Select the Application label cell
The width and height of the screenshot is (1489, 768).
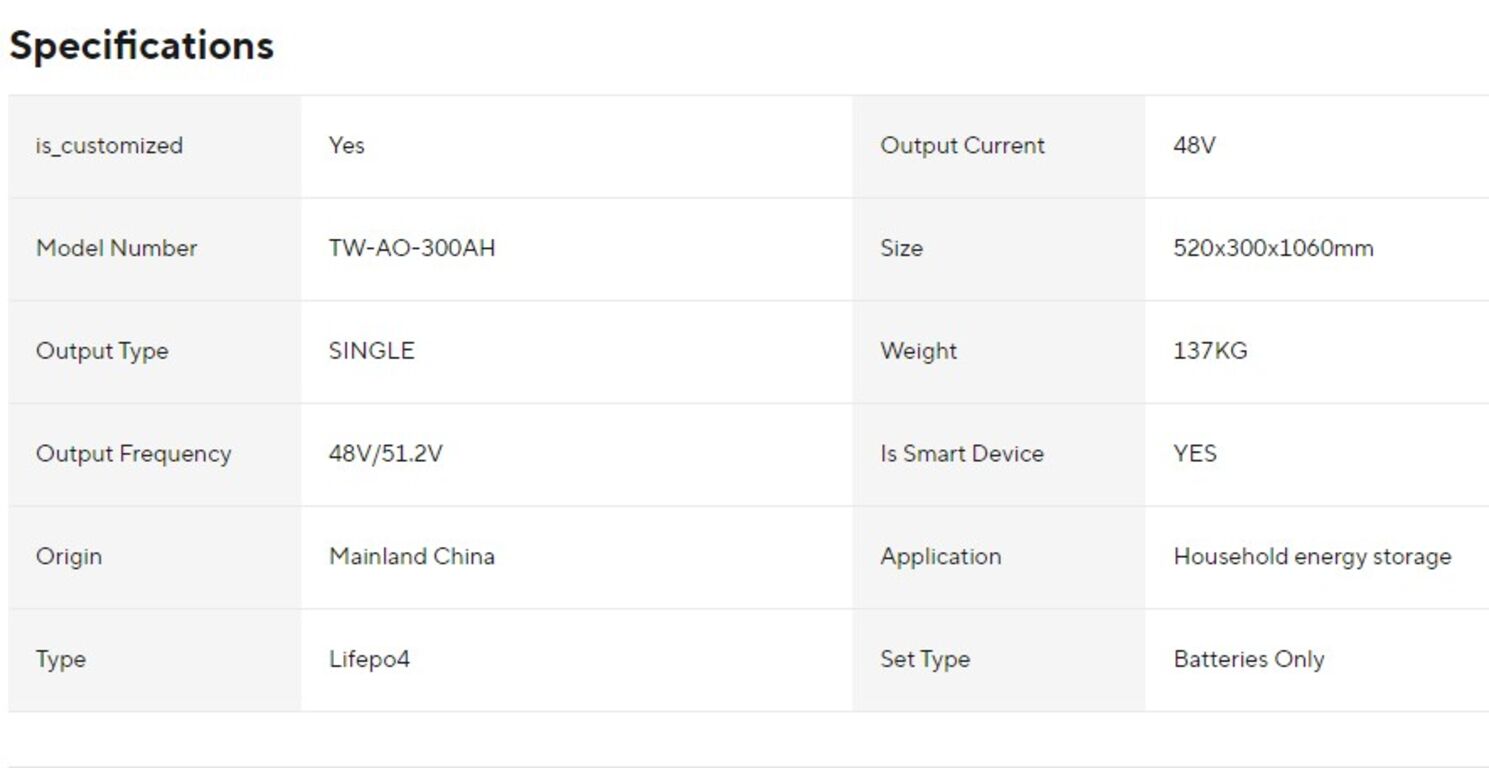999,557
